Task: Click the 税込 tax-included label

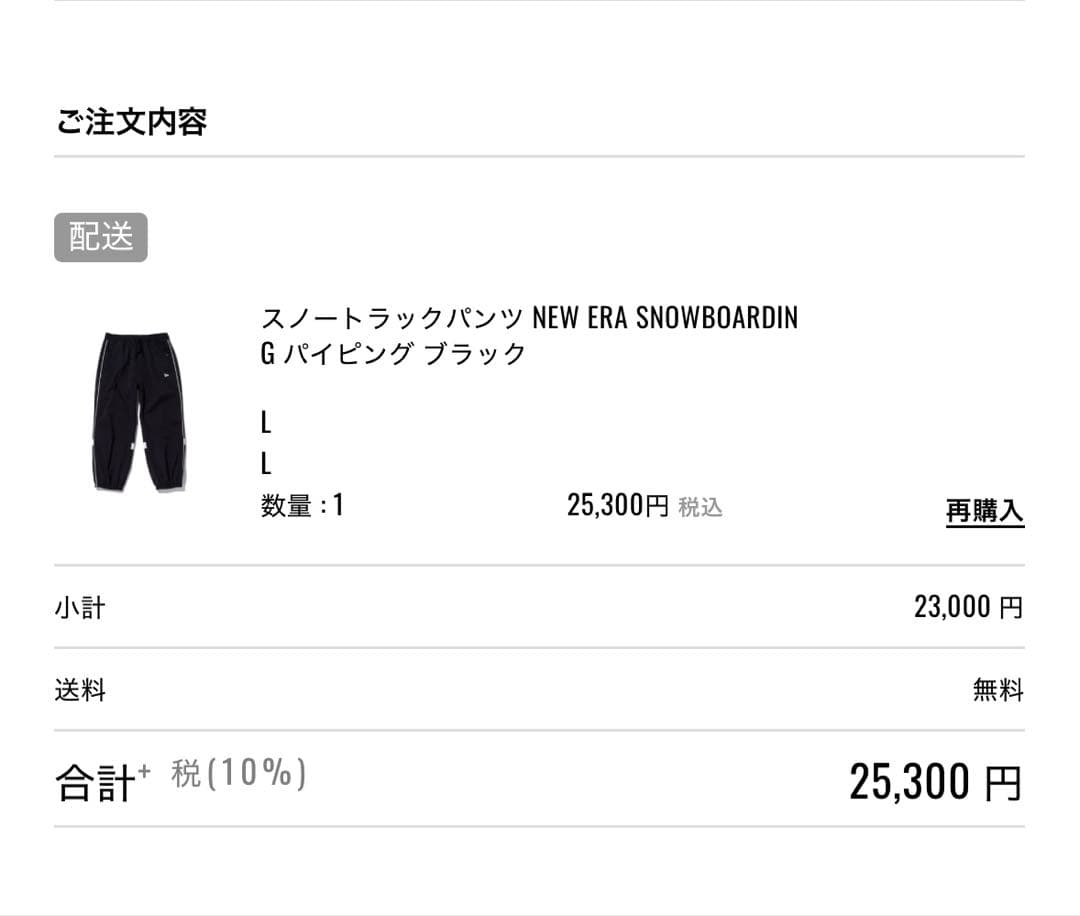Action: (702, 508)
